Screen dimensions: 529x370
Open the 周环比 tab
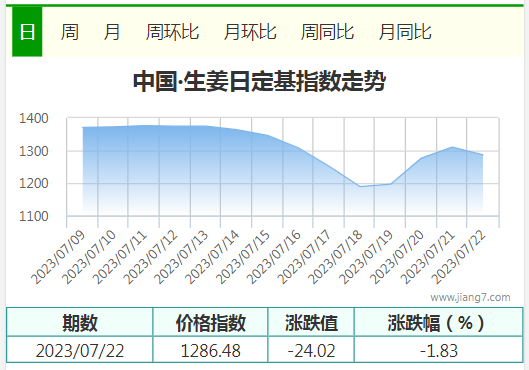click(172, 32)
